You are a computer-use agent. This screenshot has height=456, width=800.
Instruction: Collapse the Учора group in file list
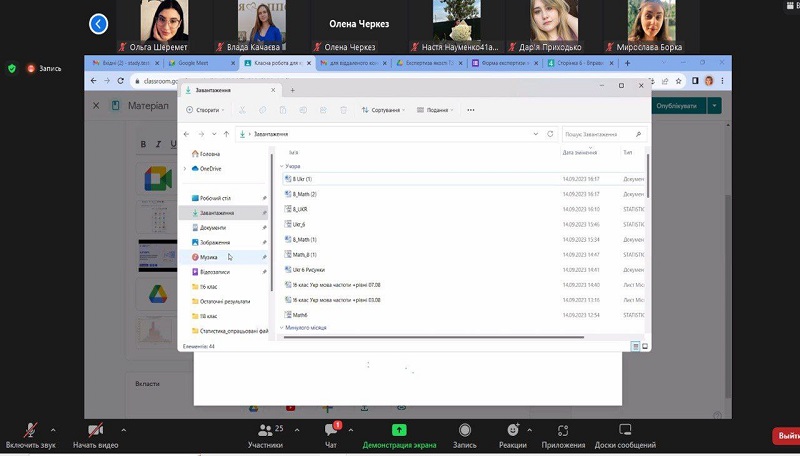[282, 166]
